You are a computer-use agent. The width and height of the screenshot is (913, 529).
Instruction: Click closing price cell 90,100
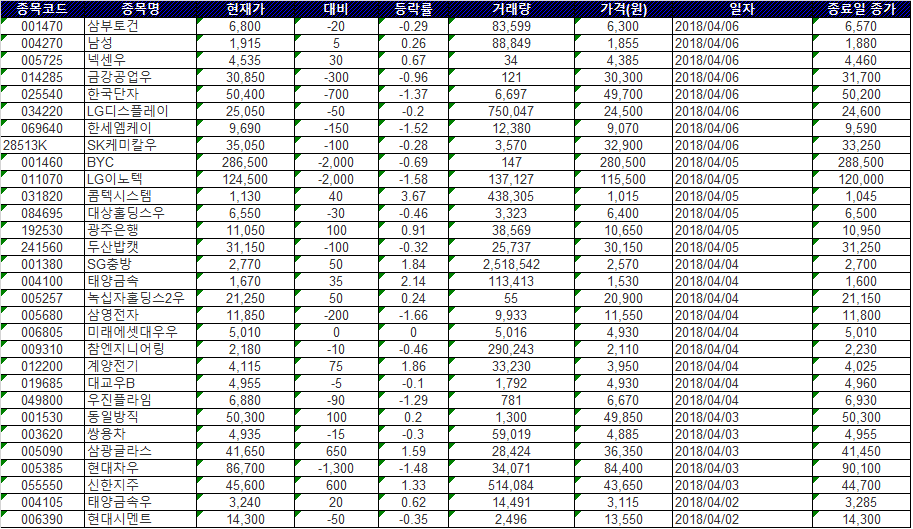[862, 468]
